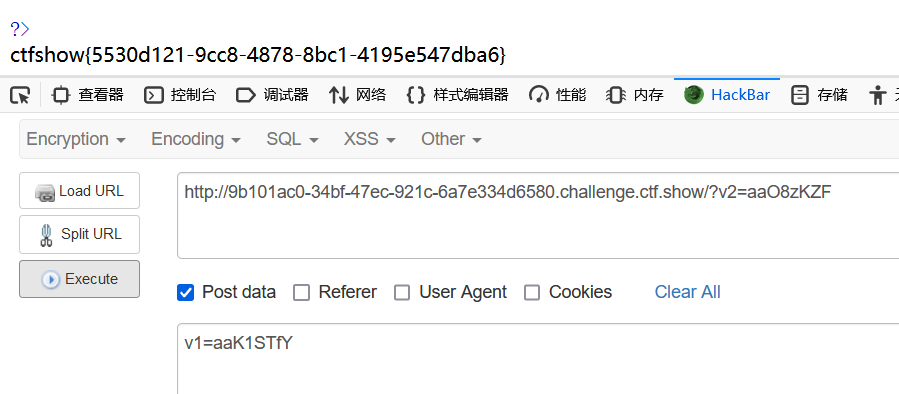
Task: Enable the User Agent checkbox
Action: 402,292
